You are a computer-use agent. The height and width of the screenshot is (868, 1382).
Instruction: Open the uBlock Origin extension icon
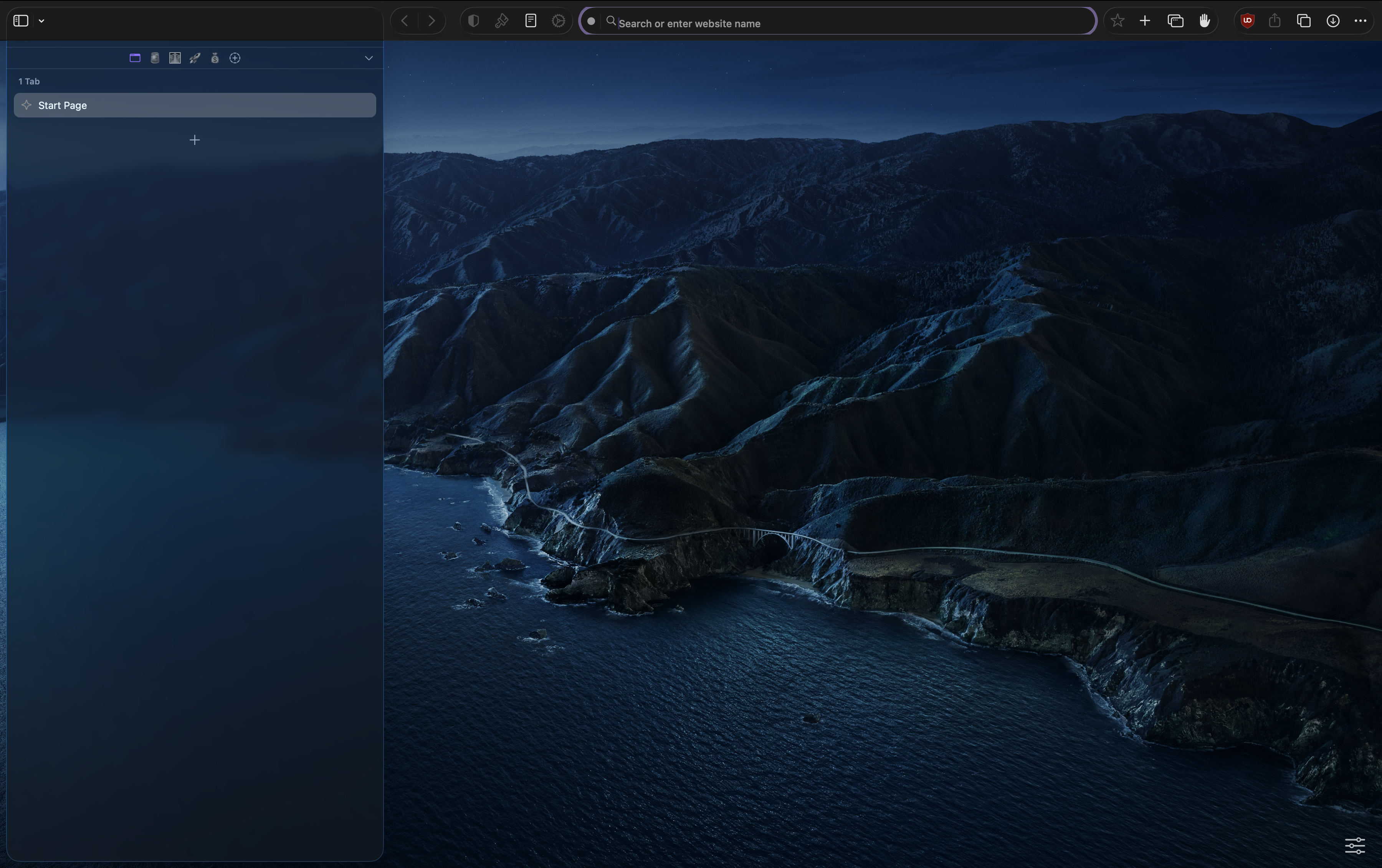[1247, 21]
